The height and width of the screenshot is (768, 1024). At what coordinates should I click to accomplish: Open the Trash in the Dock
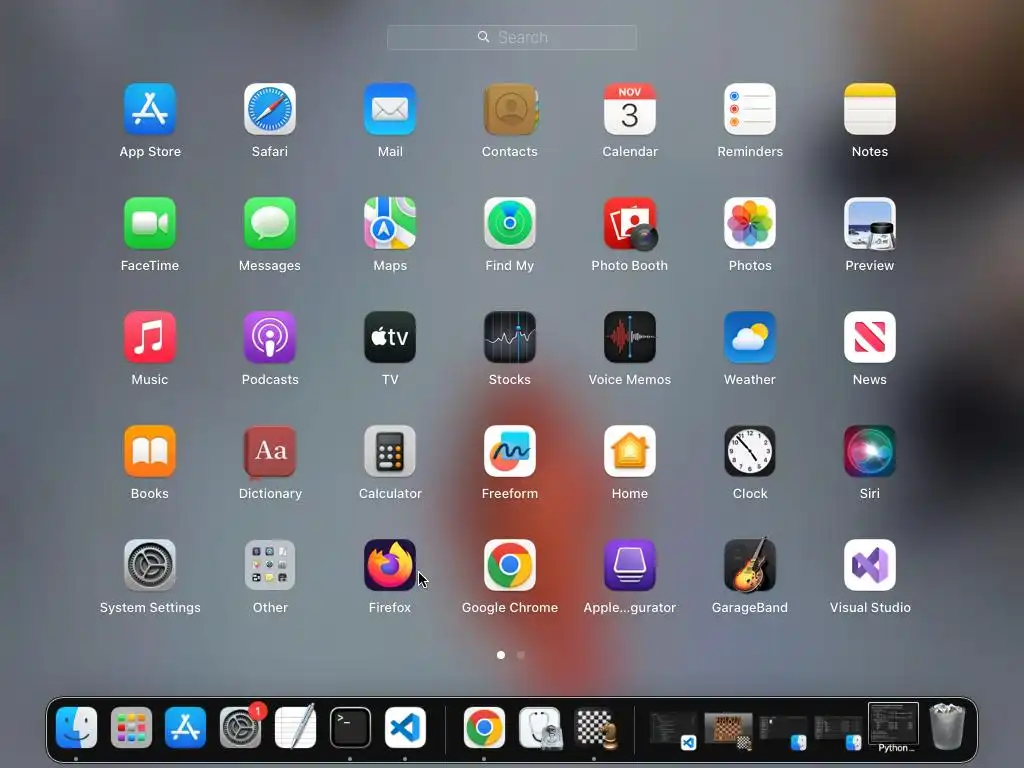coord(947,726)
